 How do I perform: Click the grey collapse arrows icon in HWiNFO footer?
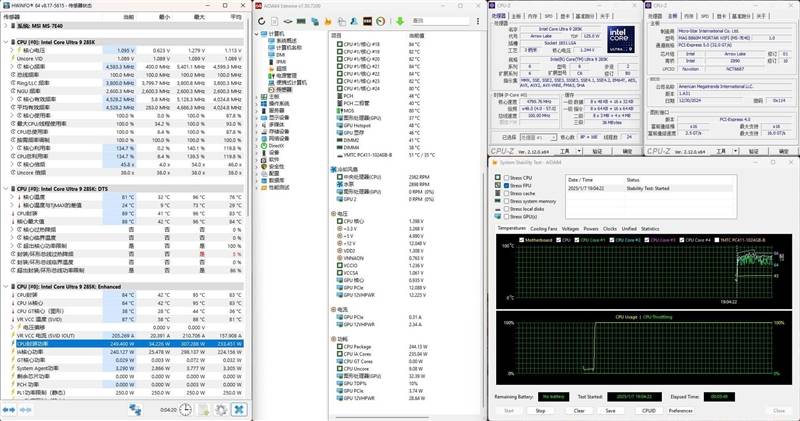pyautogui.click(x=26, y=410)
